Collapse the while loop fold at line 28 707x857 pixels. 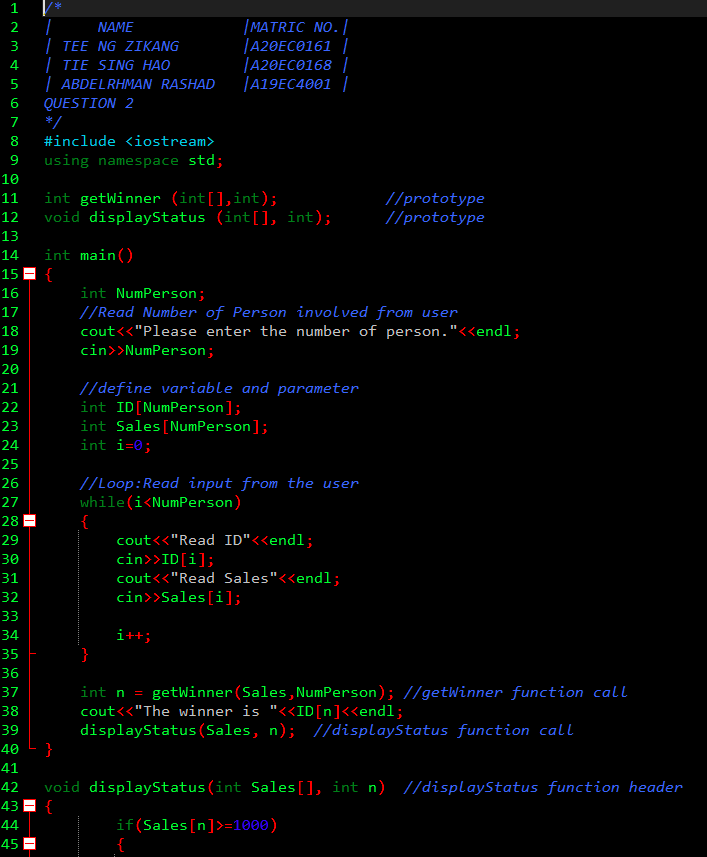(29, 521)
